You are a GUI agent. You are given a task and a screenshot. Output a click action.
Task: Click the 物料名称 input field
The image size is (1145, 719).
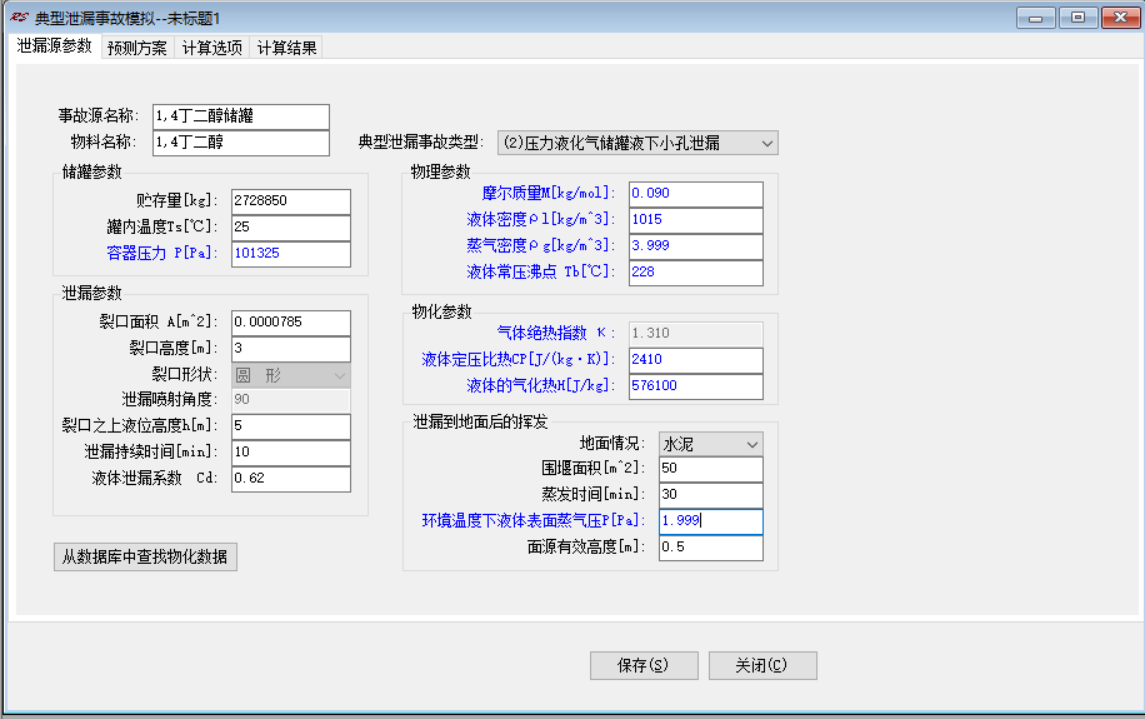click(x=241, y=142)
